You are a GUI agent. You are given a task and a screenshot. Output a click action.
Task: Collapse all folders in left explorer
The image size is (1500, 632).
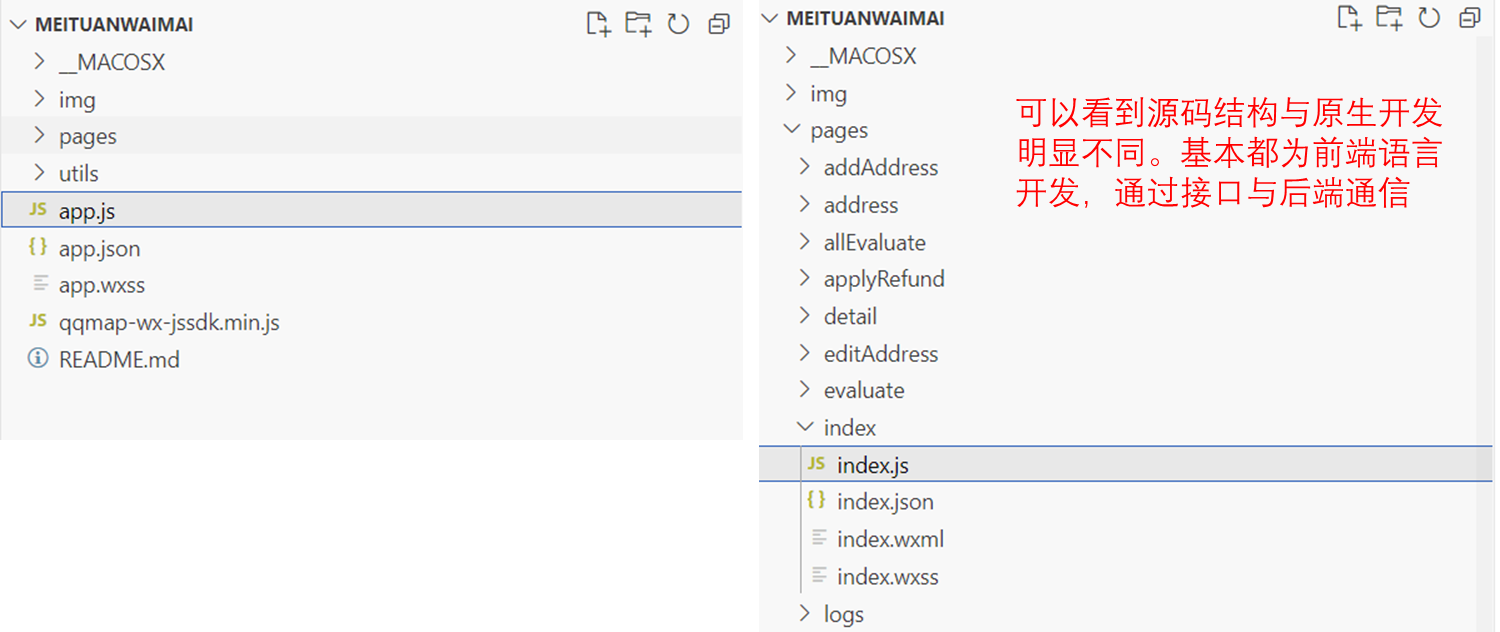click(x=719, y=24)
